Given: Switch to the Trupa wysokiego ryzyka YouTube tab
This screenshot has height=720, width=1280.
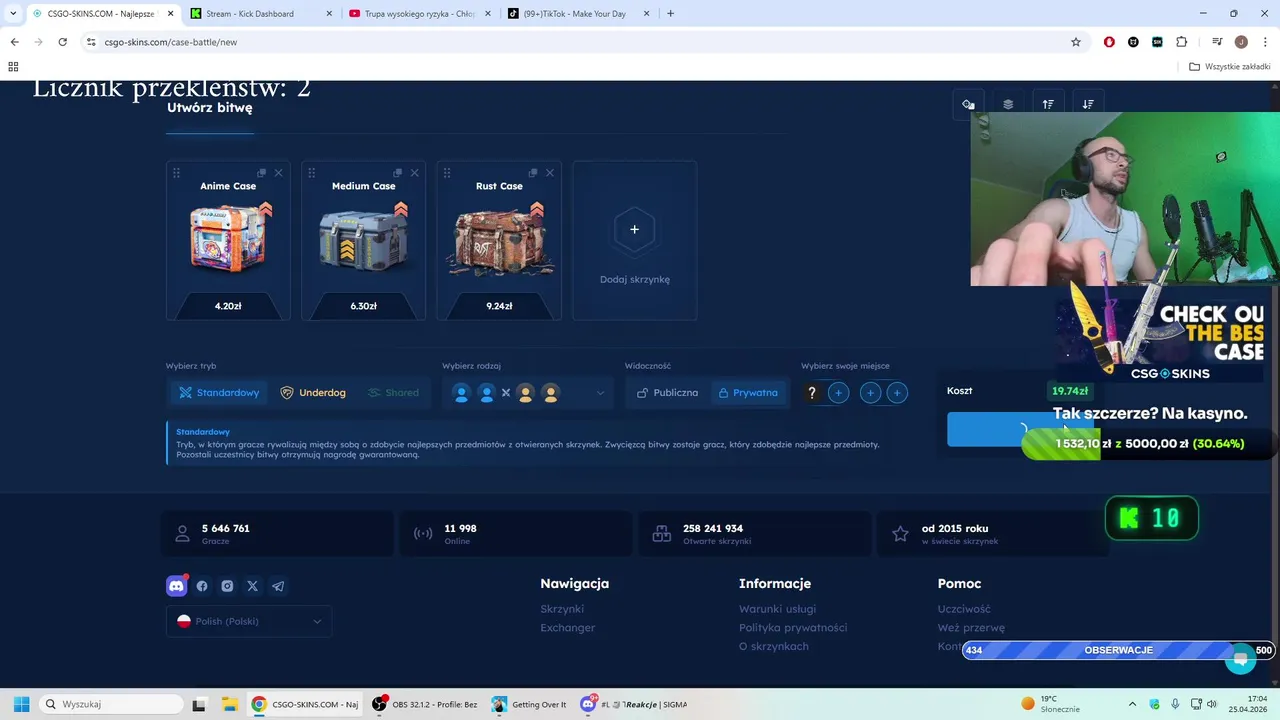Looking at the screenshot, I should point(418,14).
